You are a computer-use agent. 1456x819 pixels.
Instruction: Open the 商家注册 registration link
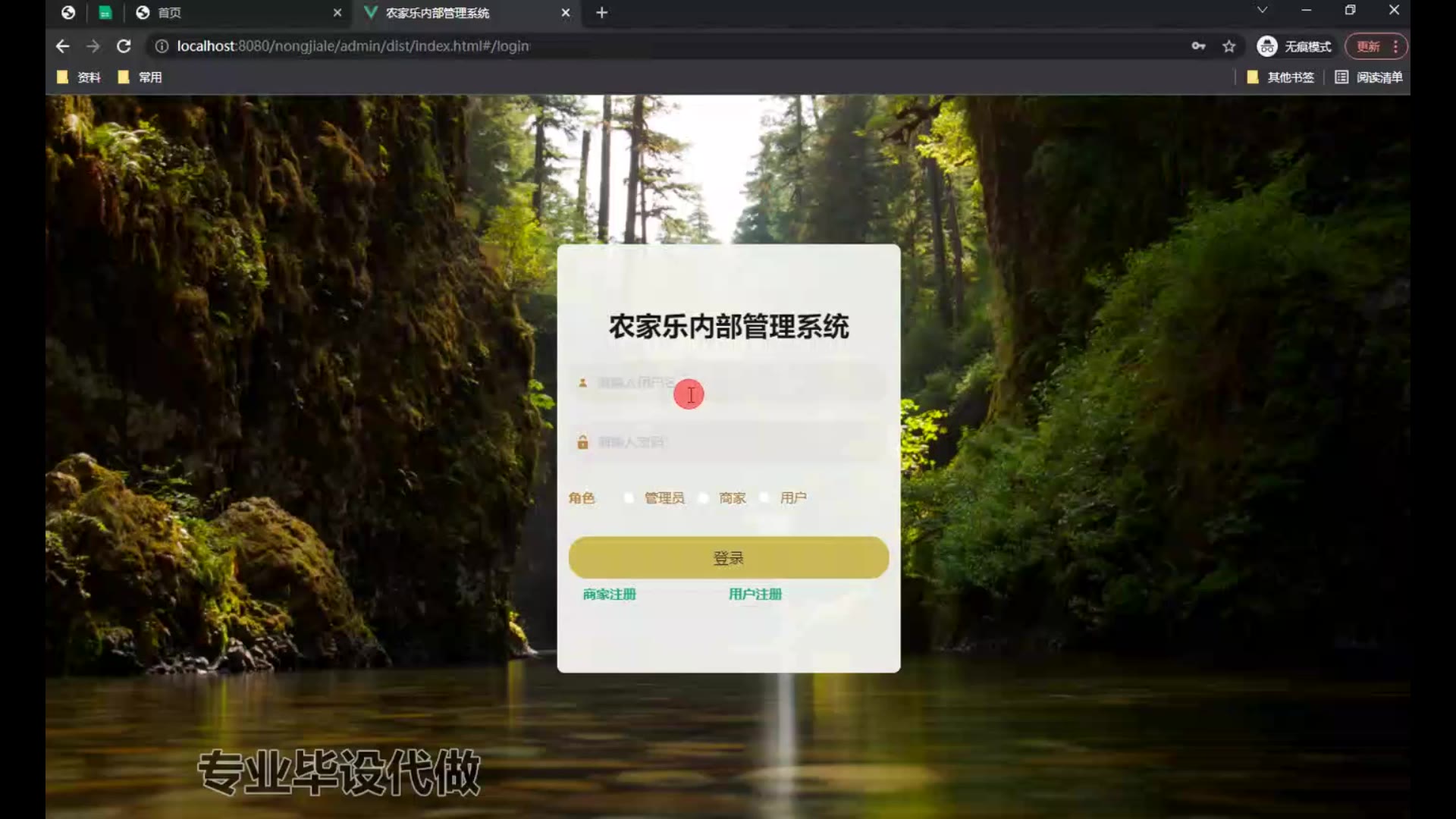click(609, 595)
